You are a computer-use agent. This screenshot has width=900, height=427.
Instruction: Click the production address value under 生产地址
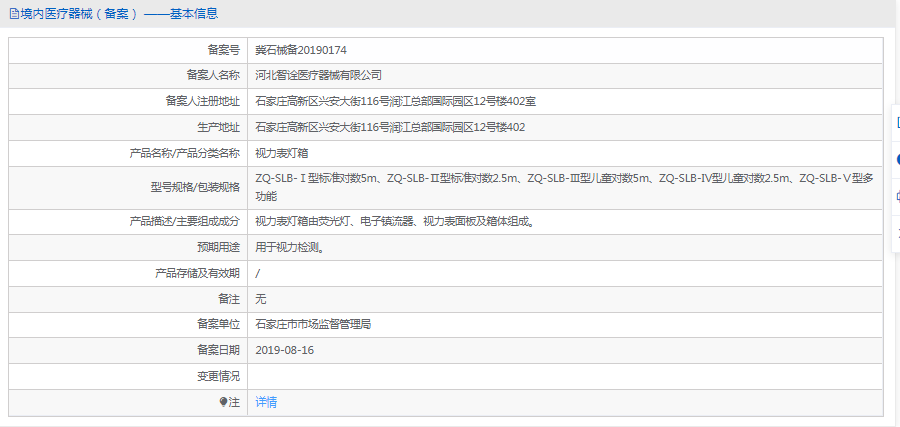pyautogui.click(x=390, y=127)
